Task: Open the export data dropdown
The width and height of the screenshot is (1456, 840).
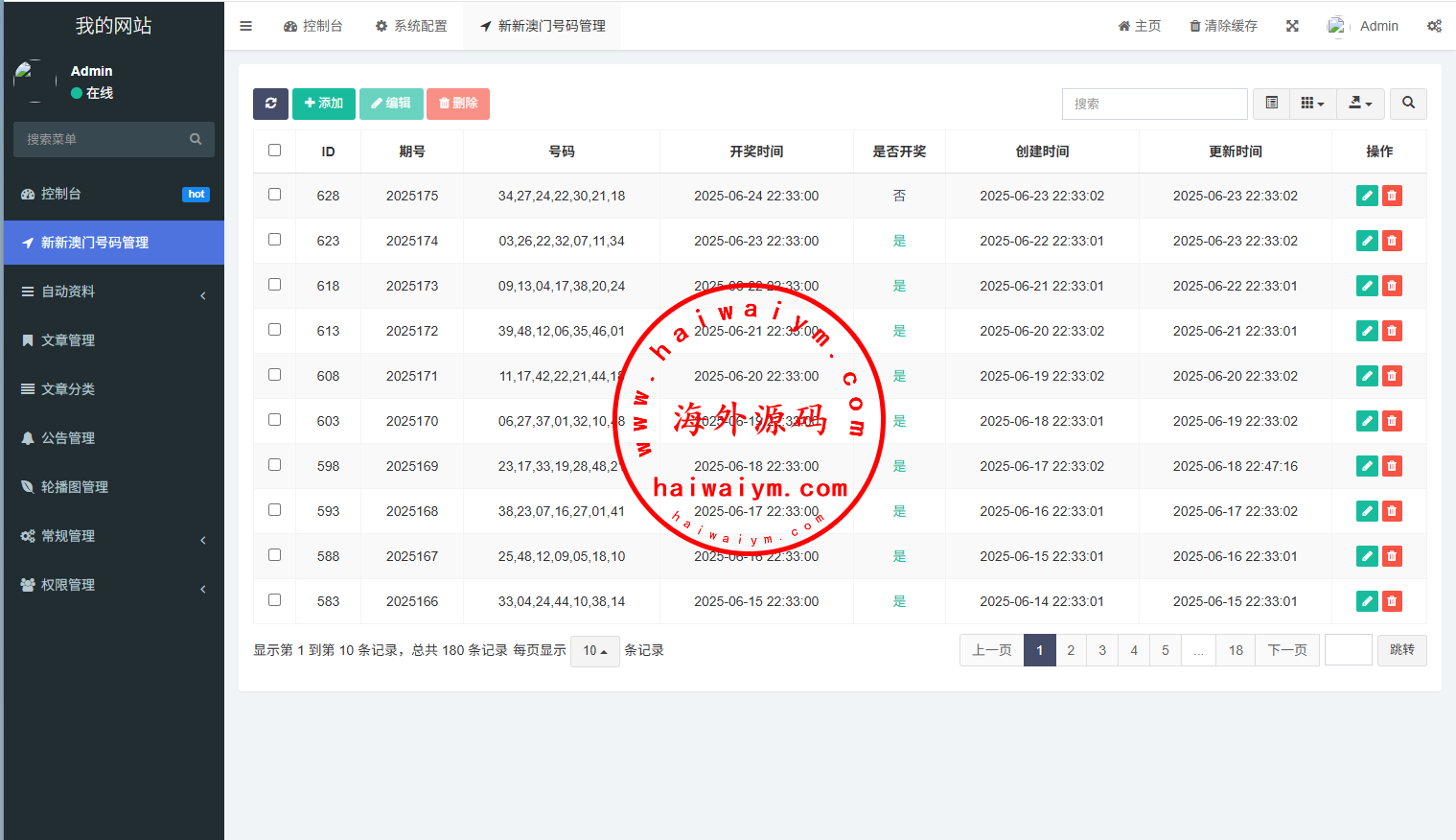Action: tap(1360, 104)
